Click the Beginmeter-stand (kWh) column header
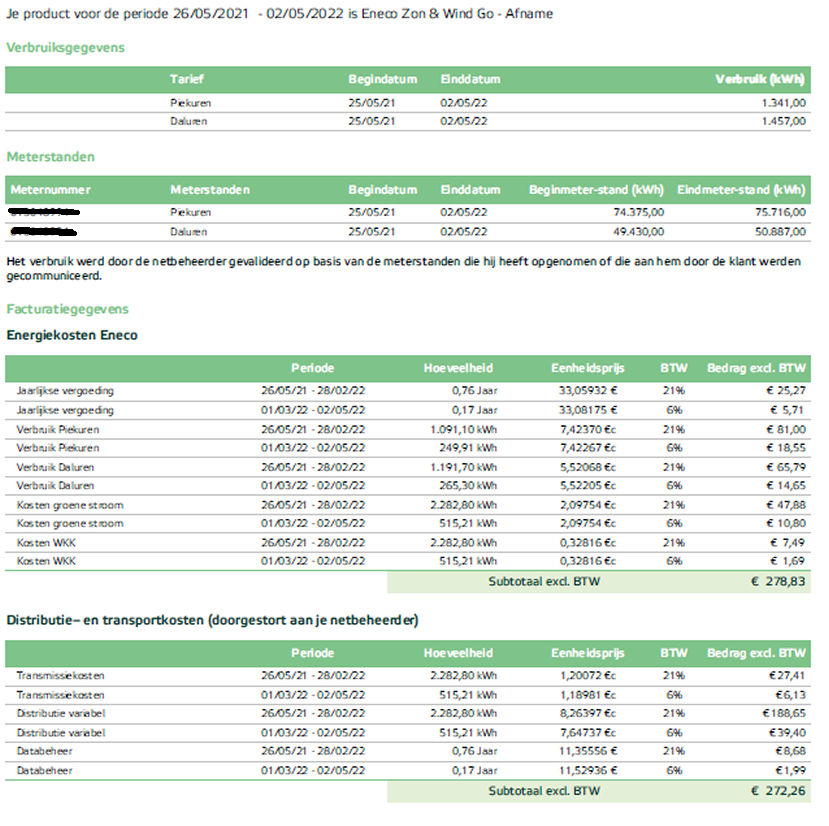Screen dimensions: 829x826 point(596,190)
